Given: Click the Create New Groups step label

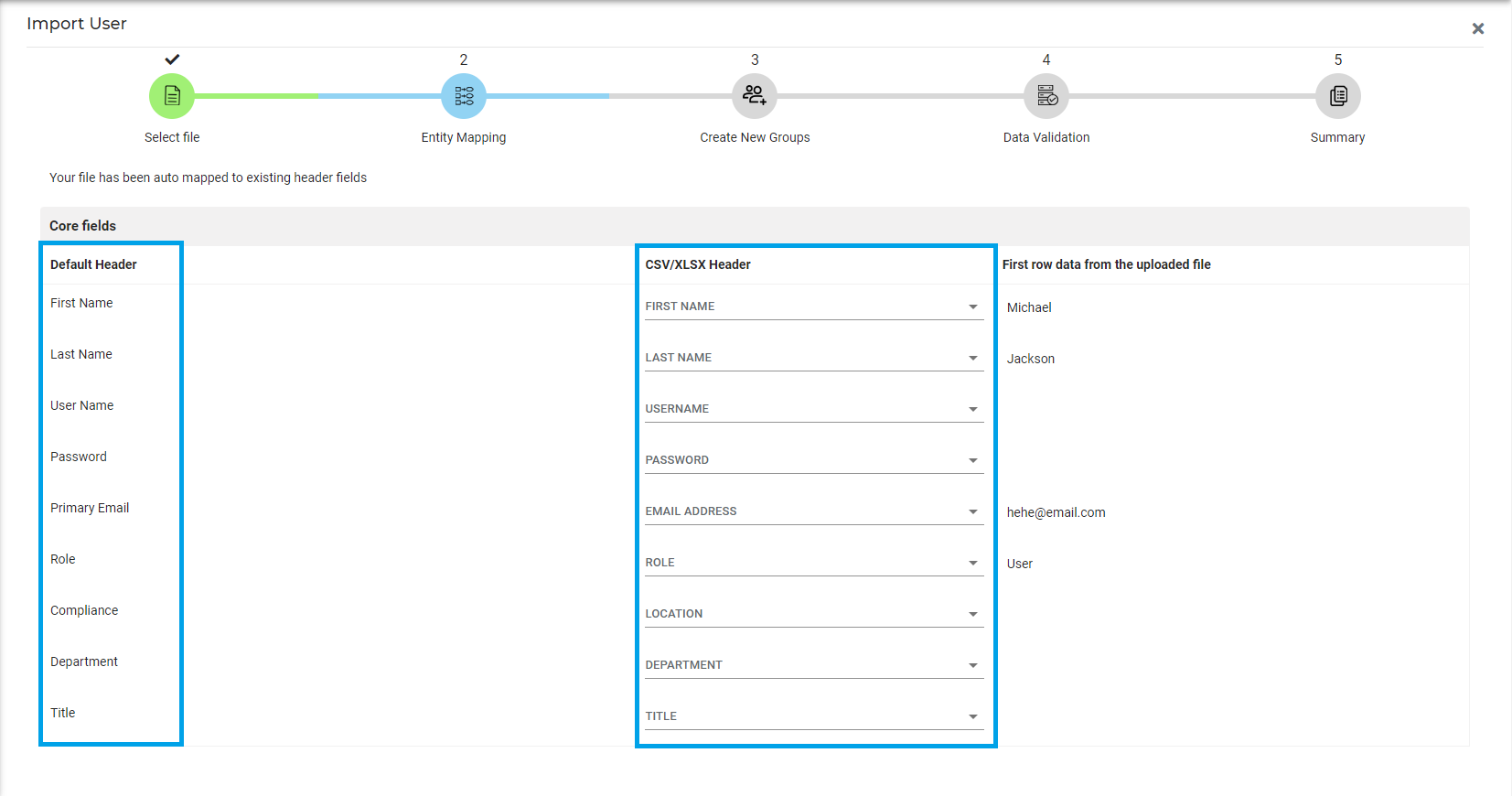Looking at the screenshot, I should point(755,137).
